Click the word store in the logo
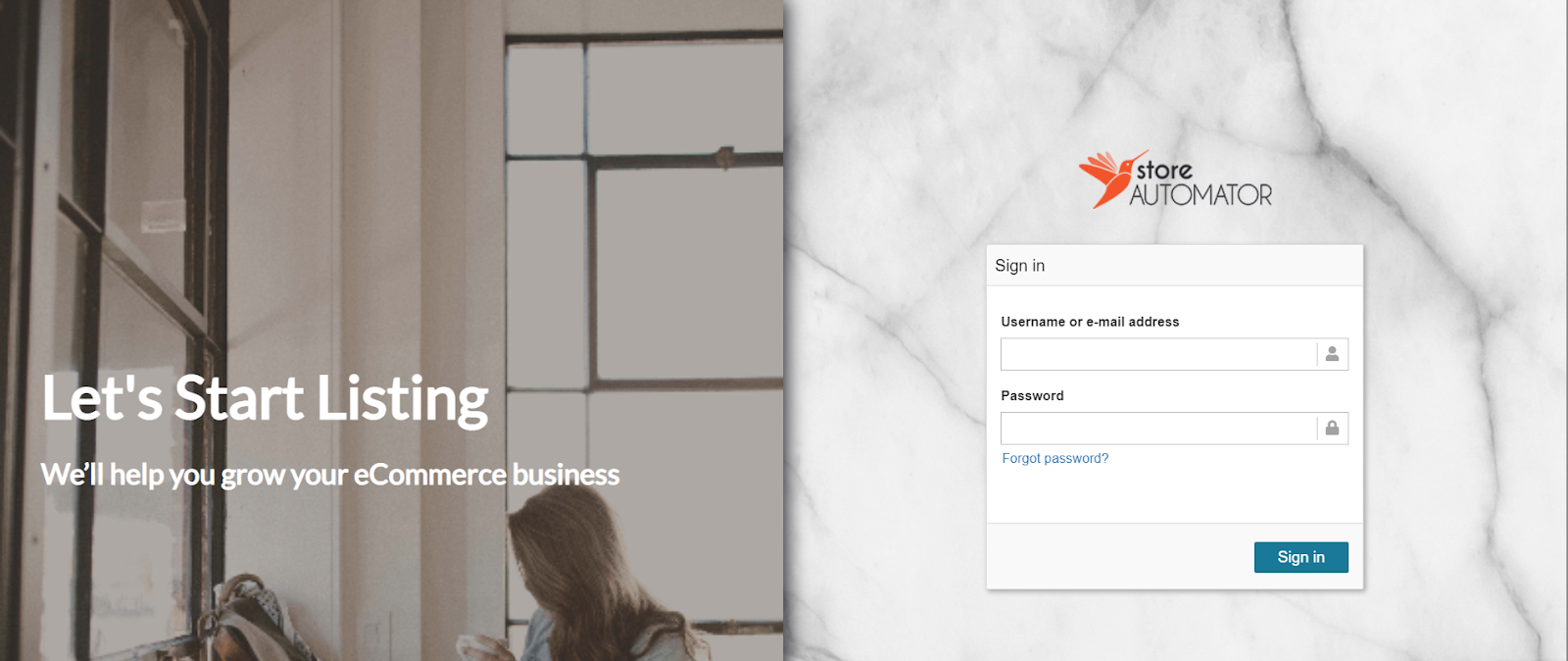 [x=1164, y=171]
